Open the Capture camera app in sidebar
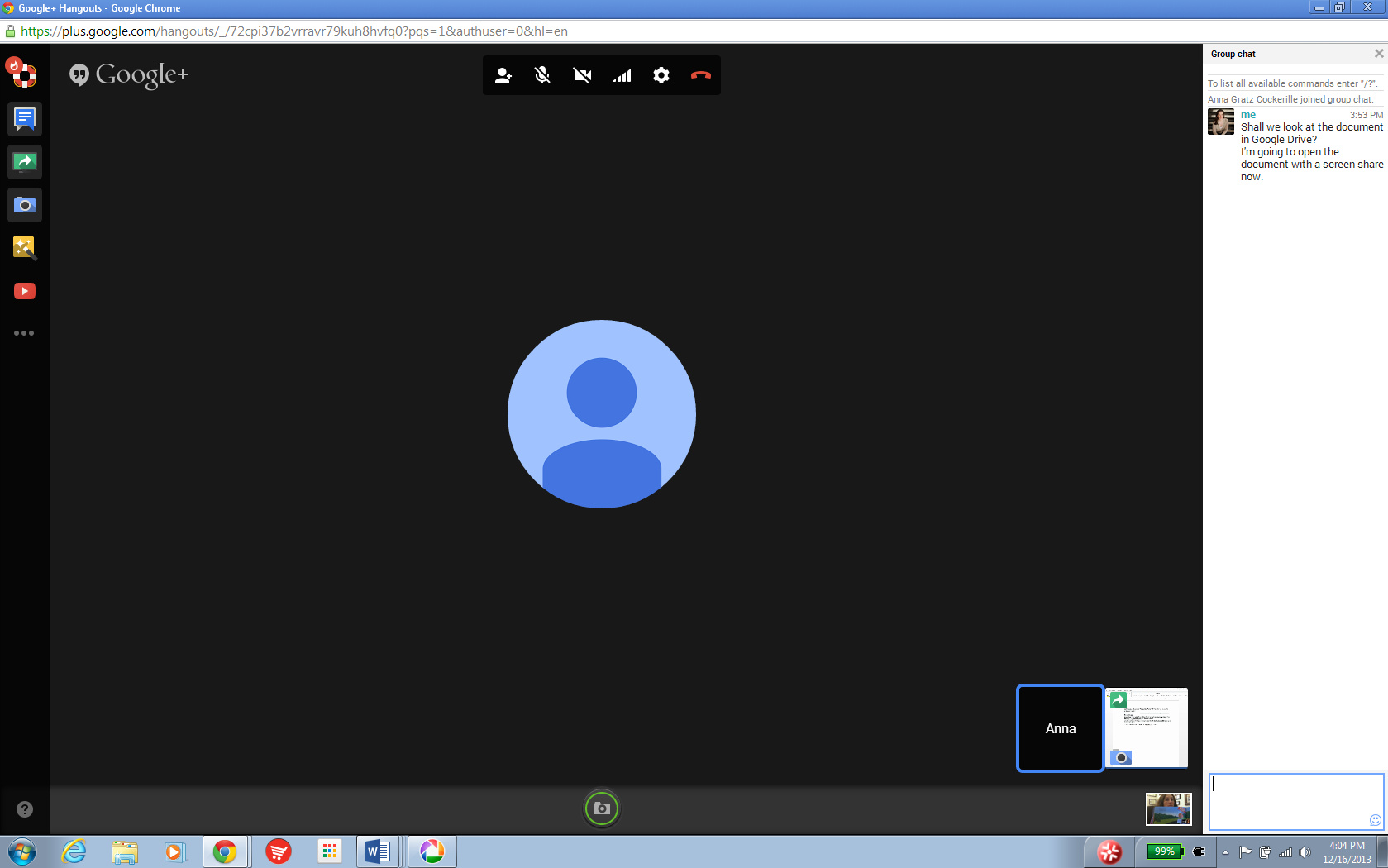The height and width of the screenshot is (868, 1388). pos(25,205)
